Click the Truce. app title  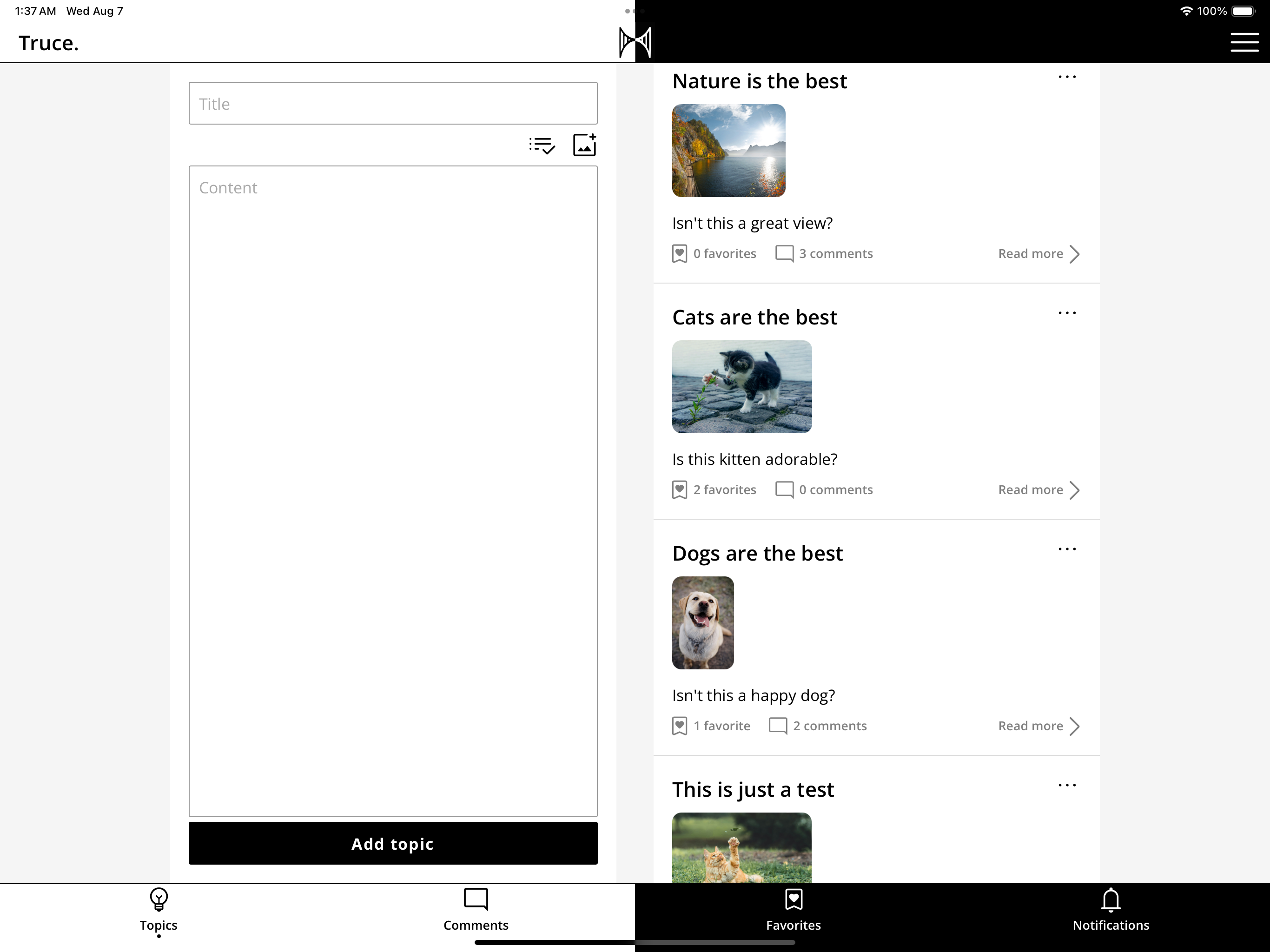pos(49,43)
